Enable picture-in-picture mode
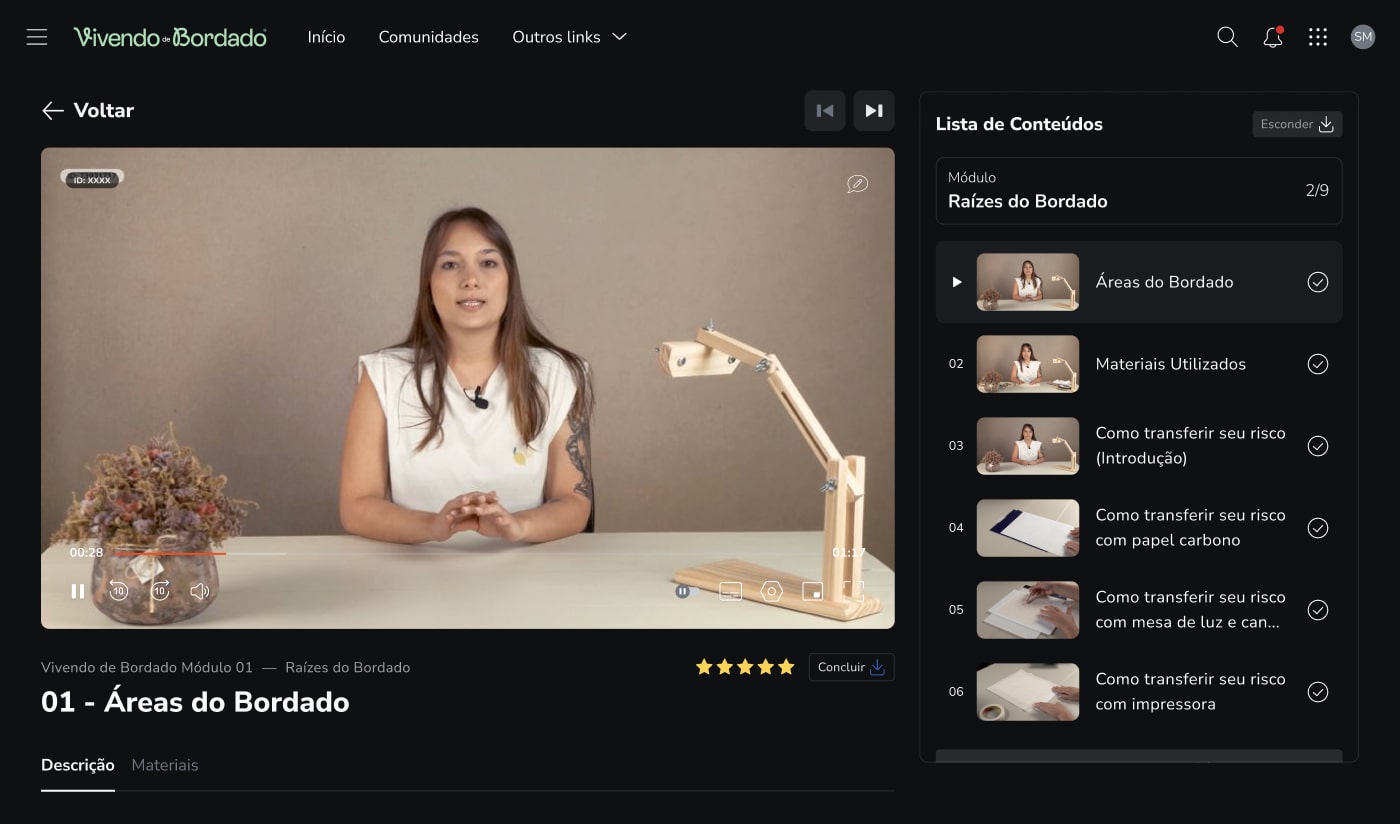1400x824 pixels. [x=813, y=591]
